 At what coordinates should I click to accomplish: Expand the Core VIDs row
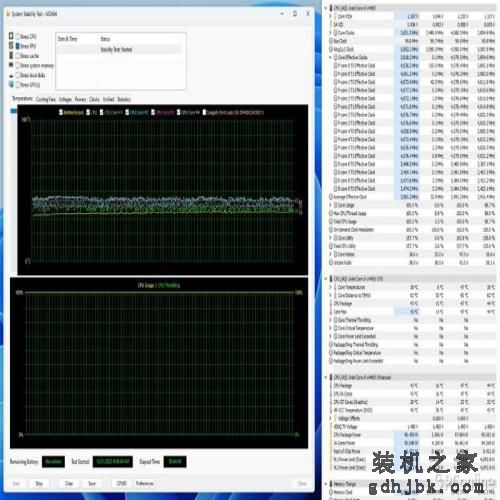click(330, 16)
